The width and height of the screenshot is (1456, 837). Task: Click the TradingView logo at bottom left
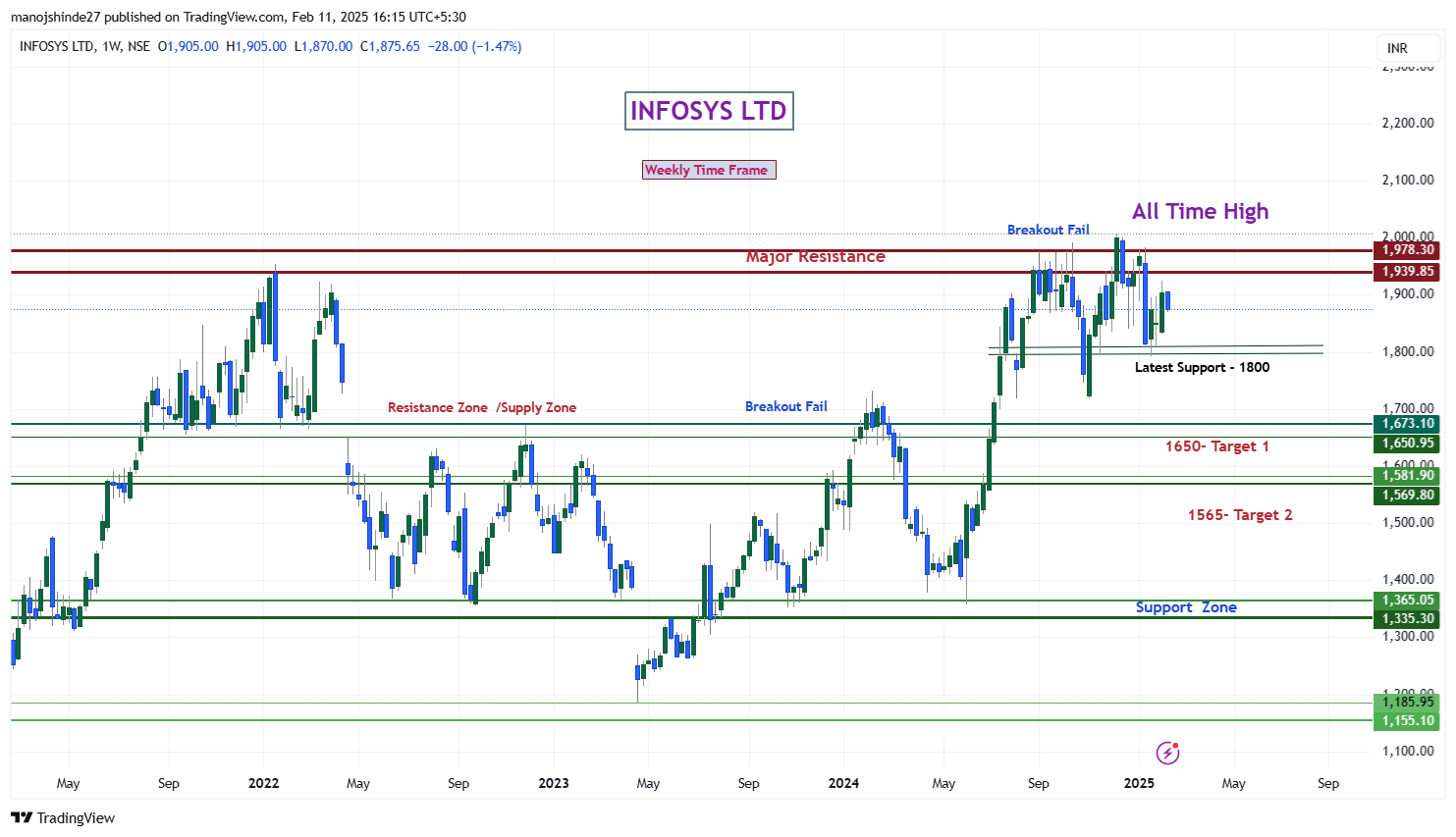pos(63,818)
